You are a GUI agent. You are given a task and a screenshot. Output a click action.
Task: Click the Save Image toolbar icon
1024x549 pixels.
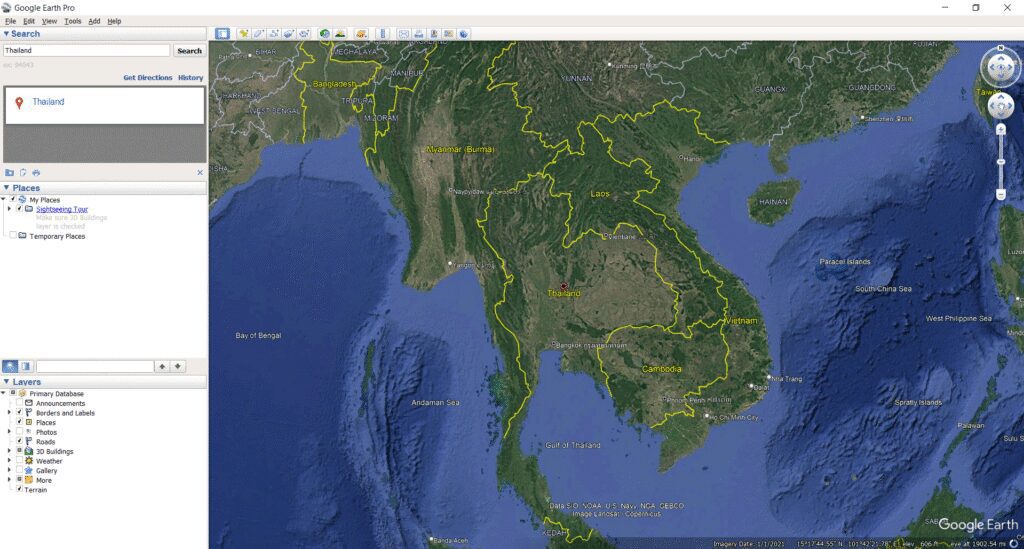(434, 33)
